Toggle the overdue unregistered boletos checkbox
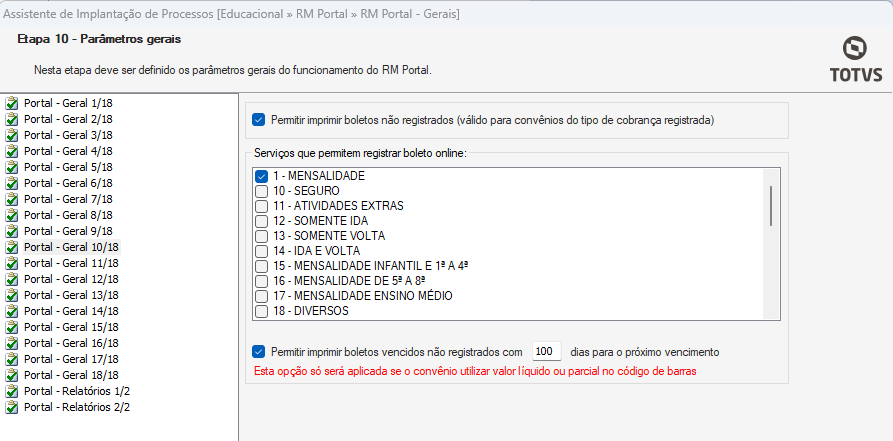 coord(259,352)
